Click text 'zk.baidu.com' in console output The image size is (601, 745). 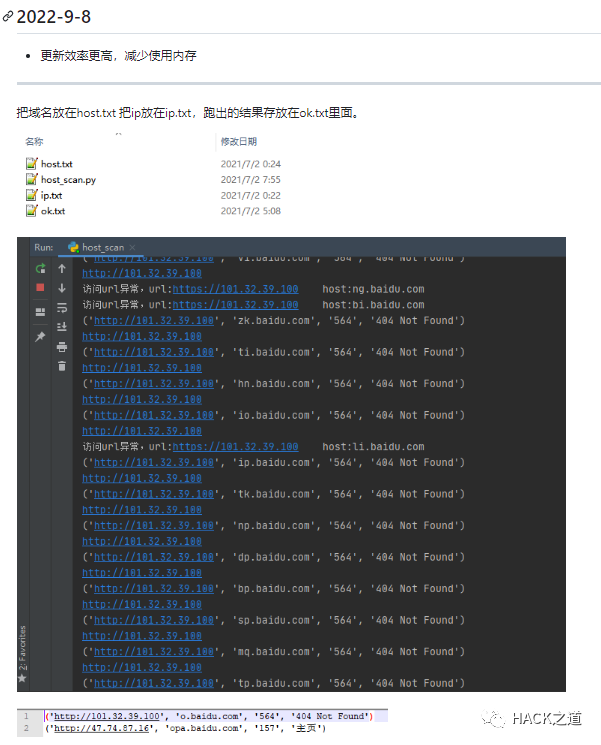click(x=273, y=321)
